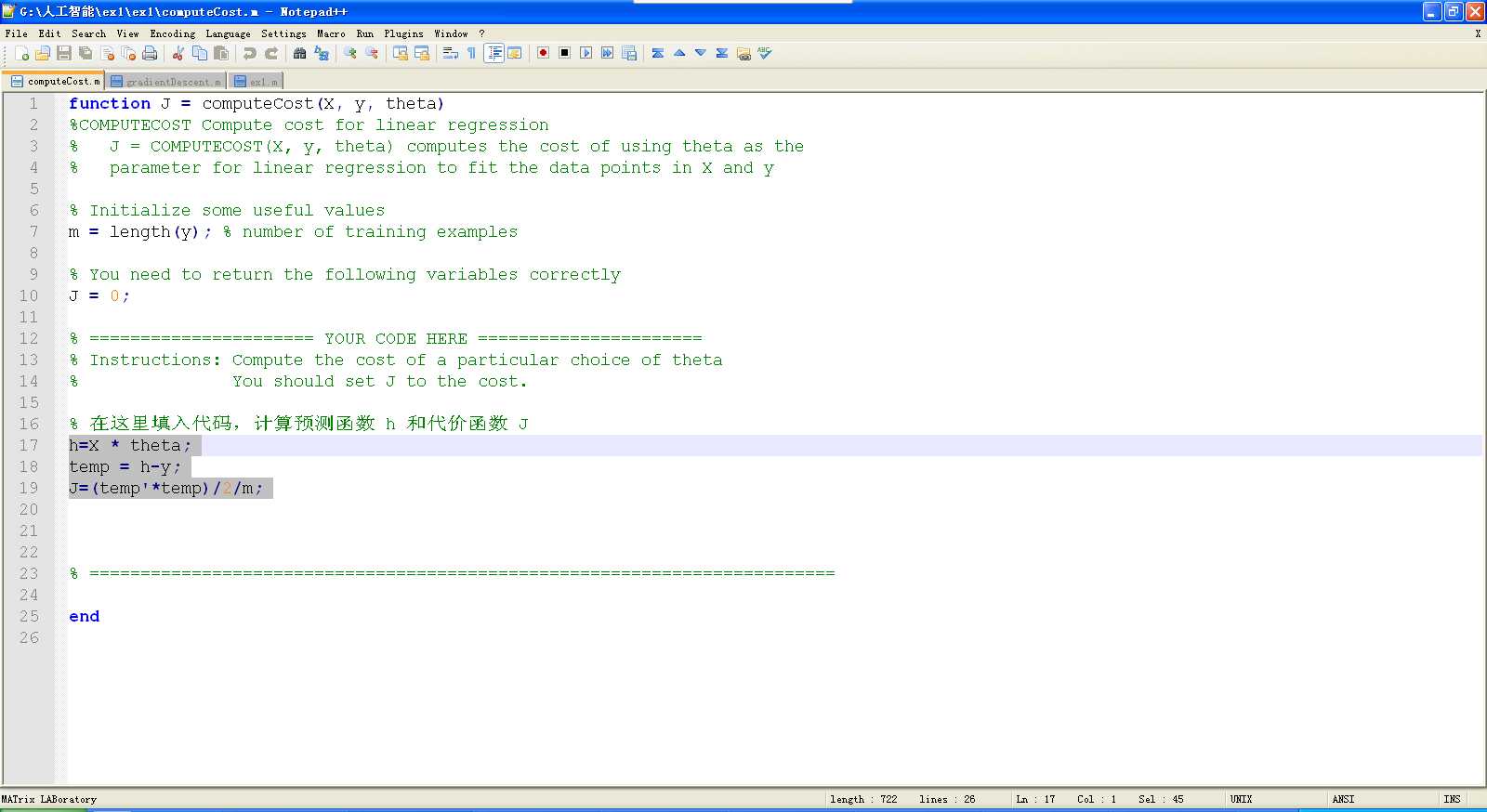Open the Plugins menu

click(x=404, y=33)
